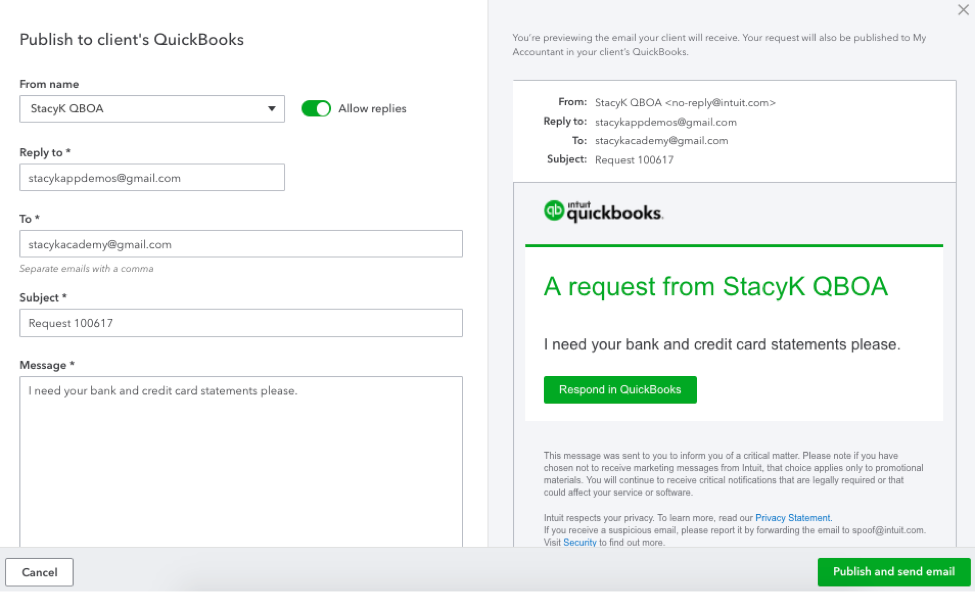Open the From name dropdown arrow
This screenshot has height=592, width=975.
pos(272,109)
